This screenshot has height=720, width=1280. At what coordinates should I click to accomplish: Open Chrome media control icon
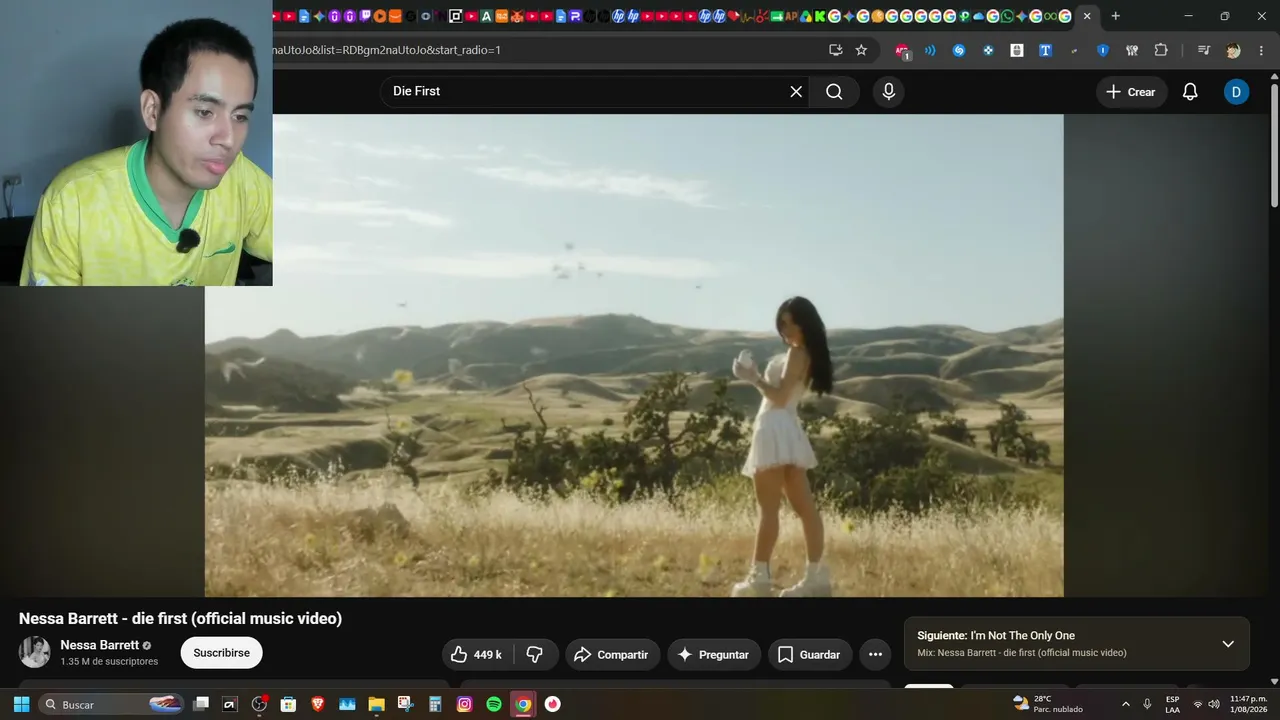click(1204, 50)
